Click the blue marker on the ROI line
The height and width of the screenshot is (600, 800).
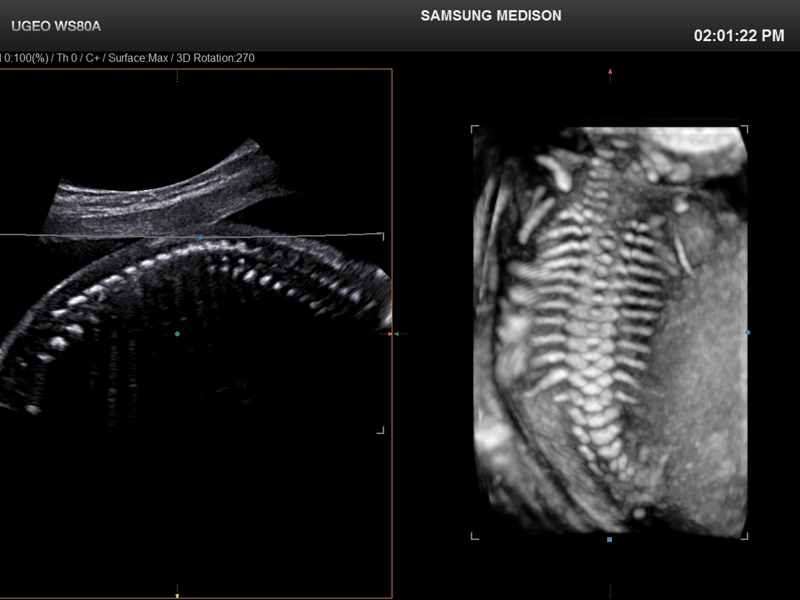(200, 237)
